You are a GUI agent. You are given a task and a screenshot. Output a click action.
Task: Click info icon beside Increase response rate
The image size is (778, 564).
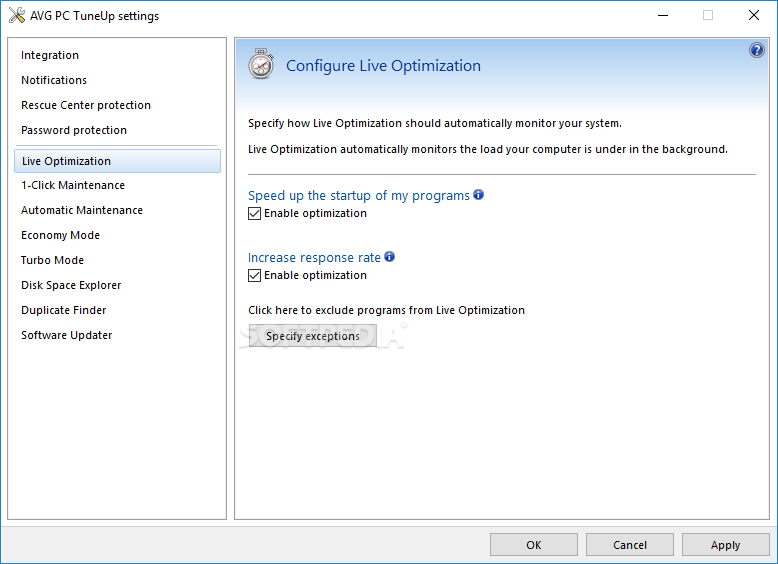389,256
